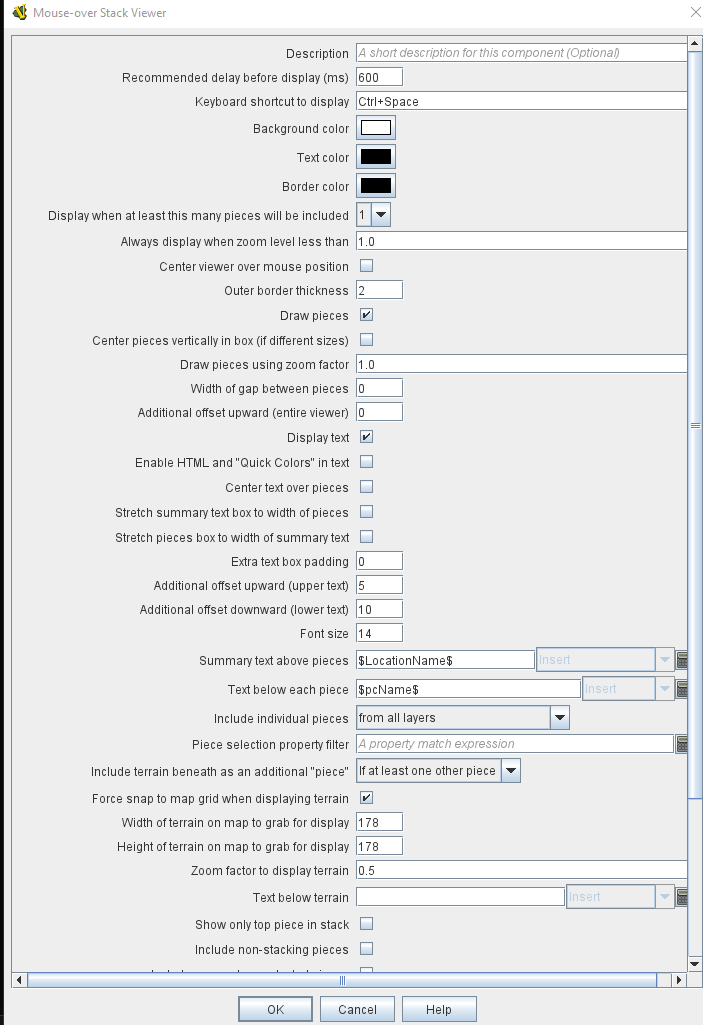This screenshot has width=703, height=1025.
Task: Click the Recommended delay before display field
Action: tap(379, 77)
